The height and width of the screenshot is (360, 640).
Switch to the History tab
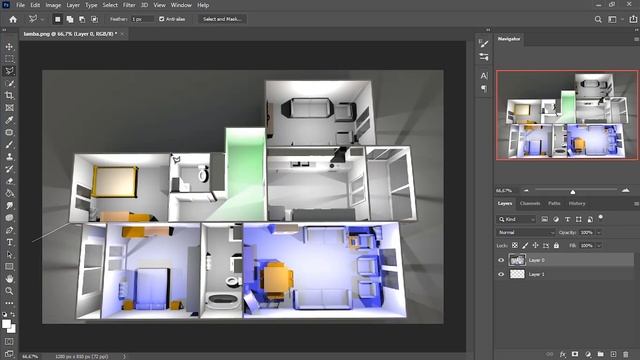pos(577,203)
